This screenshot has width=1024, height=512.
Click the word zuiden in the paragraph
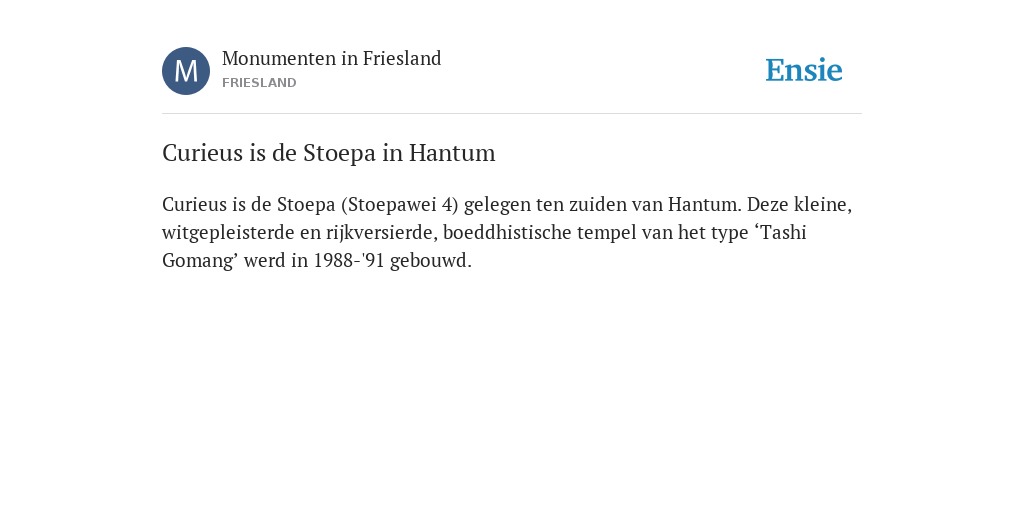tap(597, 205)
